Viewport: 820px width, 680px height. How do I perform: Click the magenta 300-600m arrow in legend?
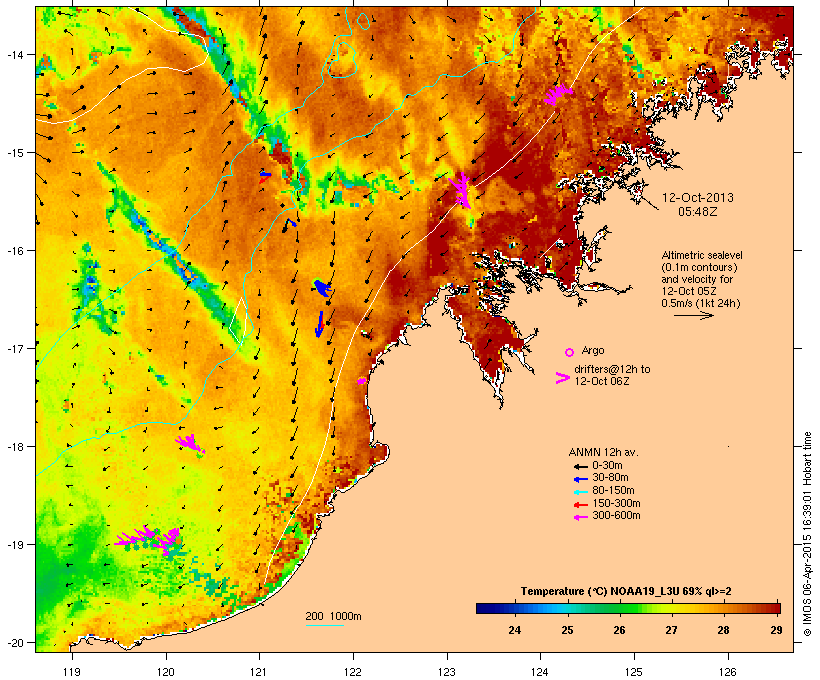(x=580, y=517)
